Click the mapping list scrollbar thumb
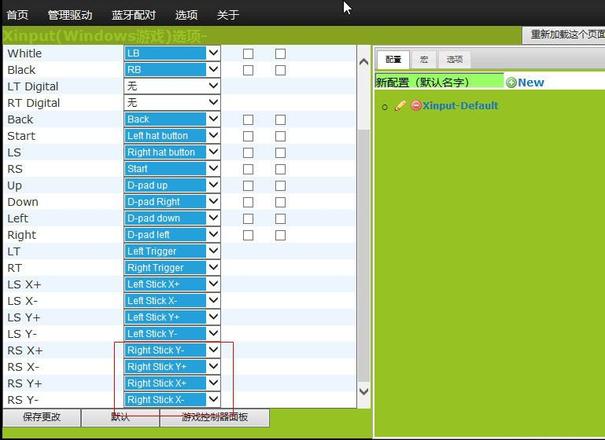Viewport: 605px width, 440px height. coord(363,256)
